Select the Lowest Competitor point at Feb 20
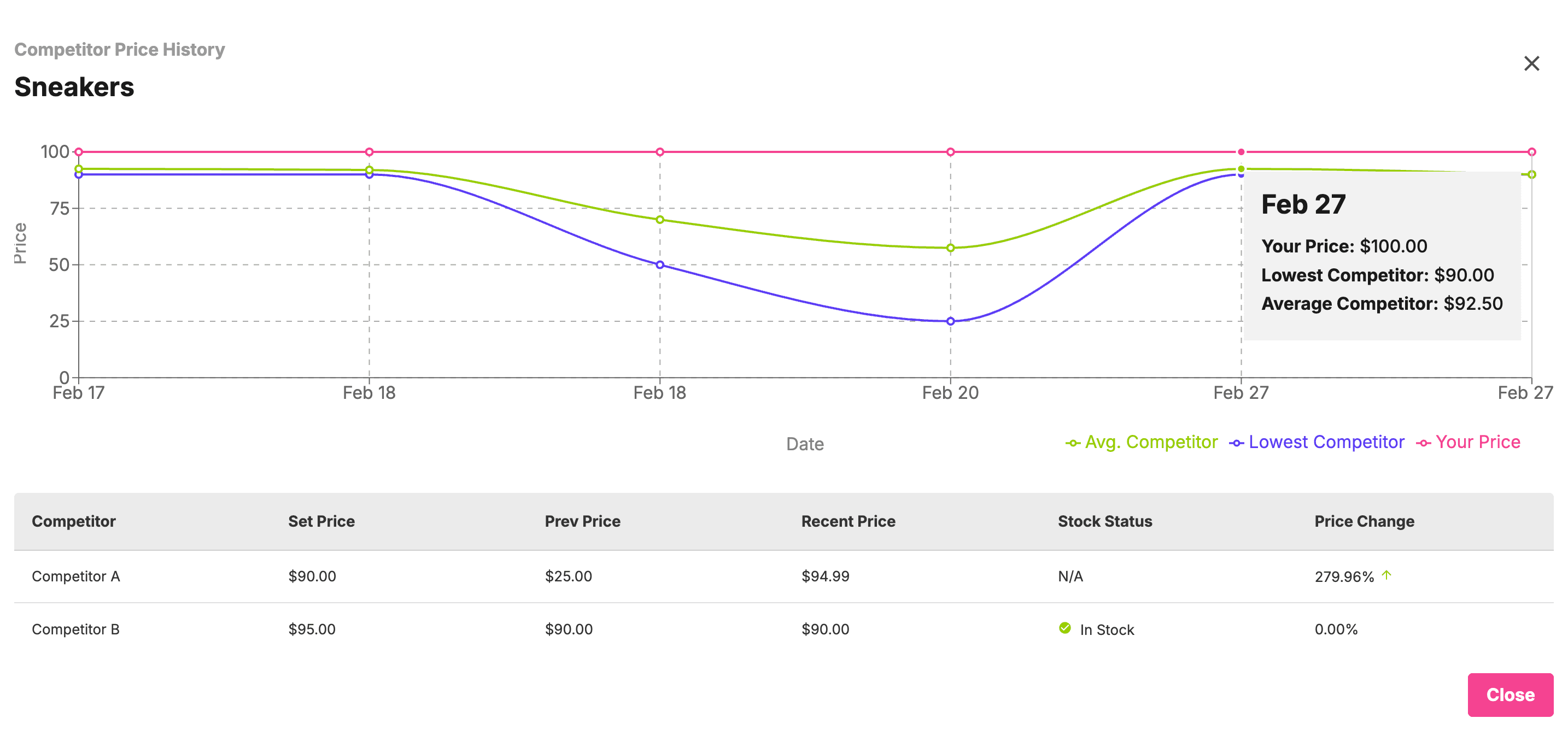This screenshot has width=1568, height=730. pyautogui.click(x=950, y=321)
